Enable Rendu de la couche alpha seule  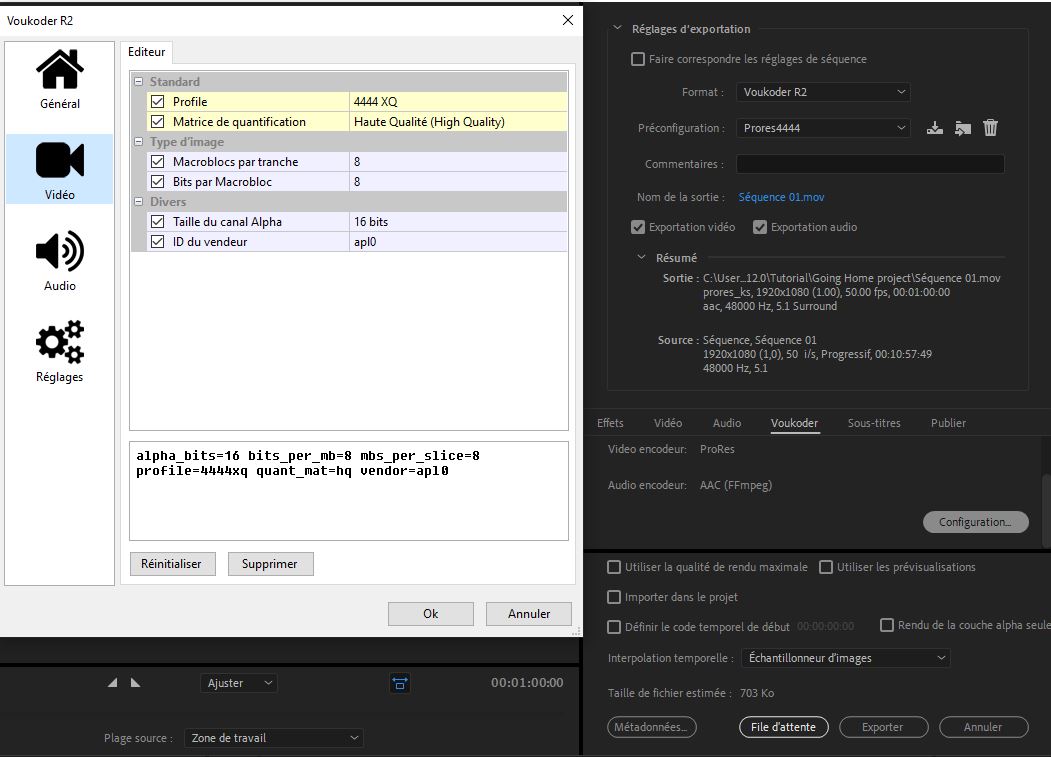pyautogui.click(x=887, y=625)
